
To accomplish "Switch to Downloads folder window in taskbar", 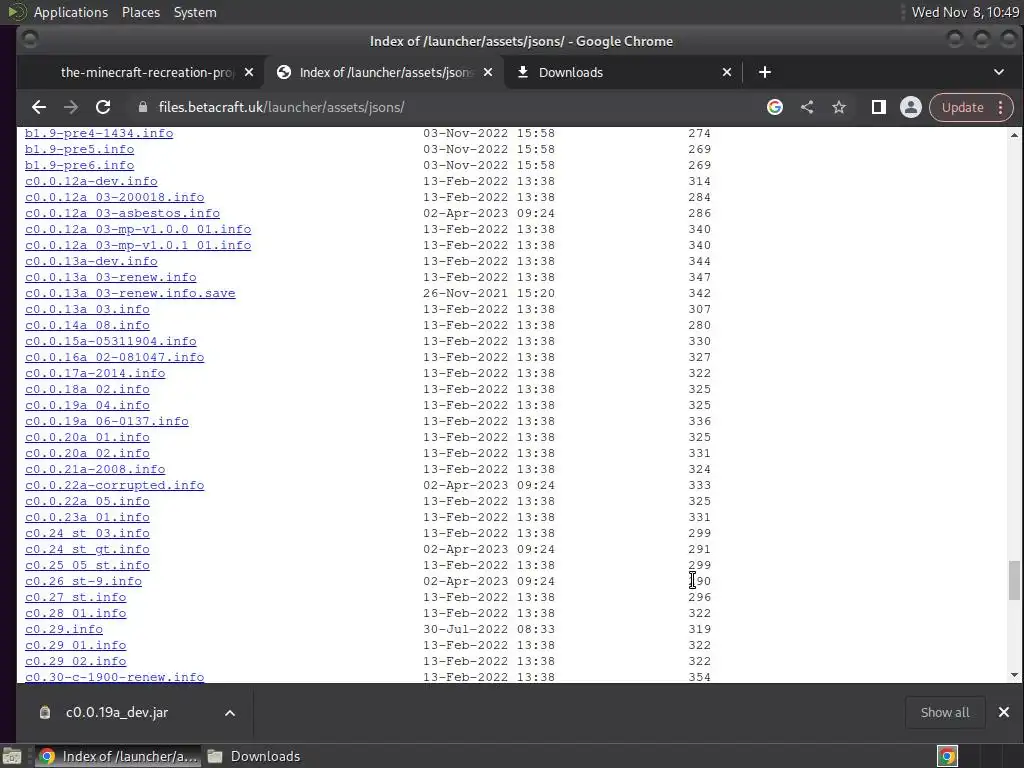I will pyautogui.click(x=254, y=756).
